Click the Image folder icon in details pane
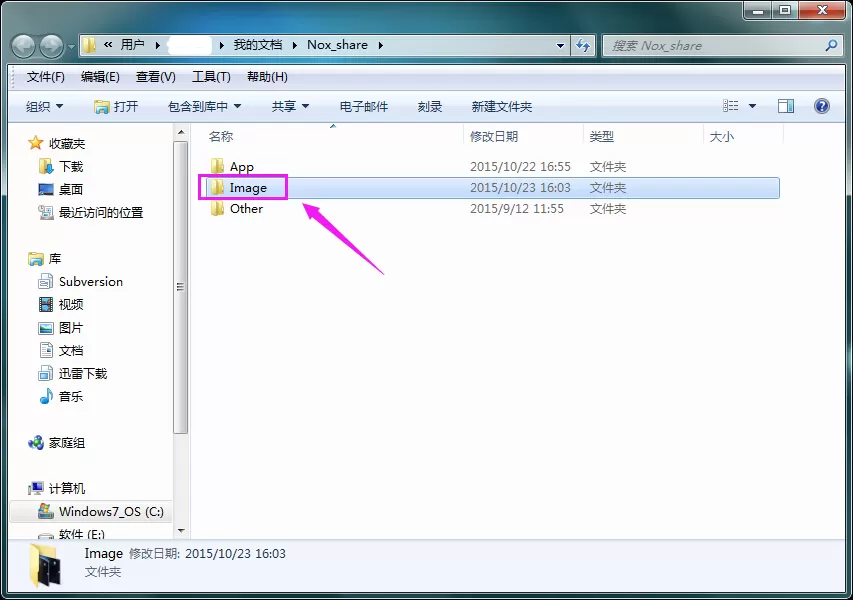The image size is (853, 600). [45, 566]
